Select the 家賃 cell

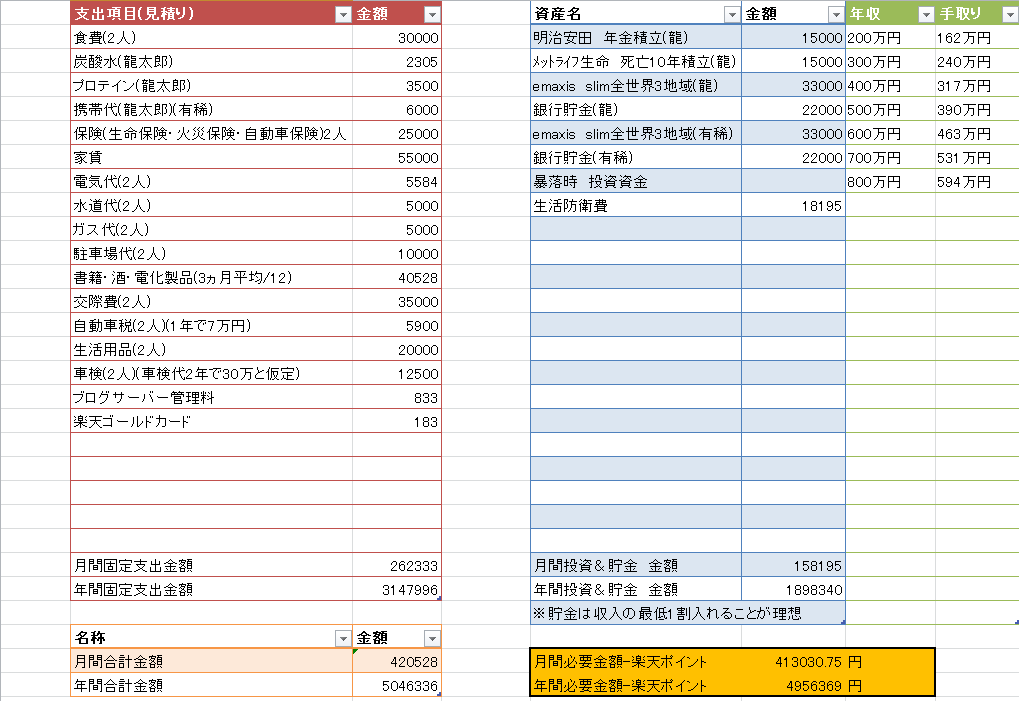(x=211, y=158)
